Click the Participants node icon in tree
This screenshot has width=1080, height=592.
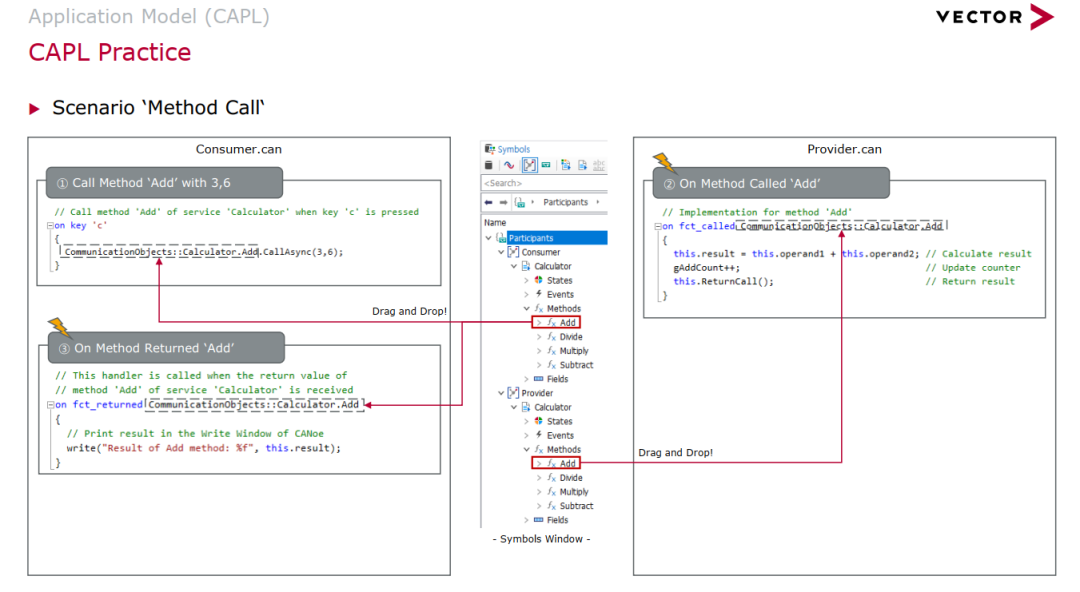pyautogui.click(x=501, y=238)
